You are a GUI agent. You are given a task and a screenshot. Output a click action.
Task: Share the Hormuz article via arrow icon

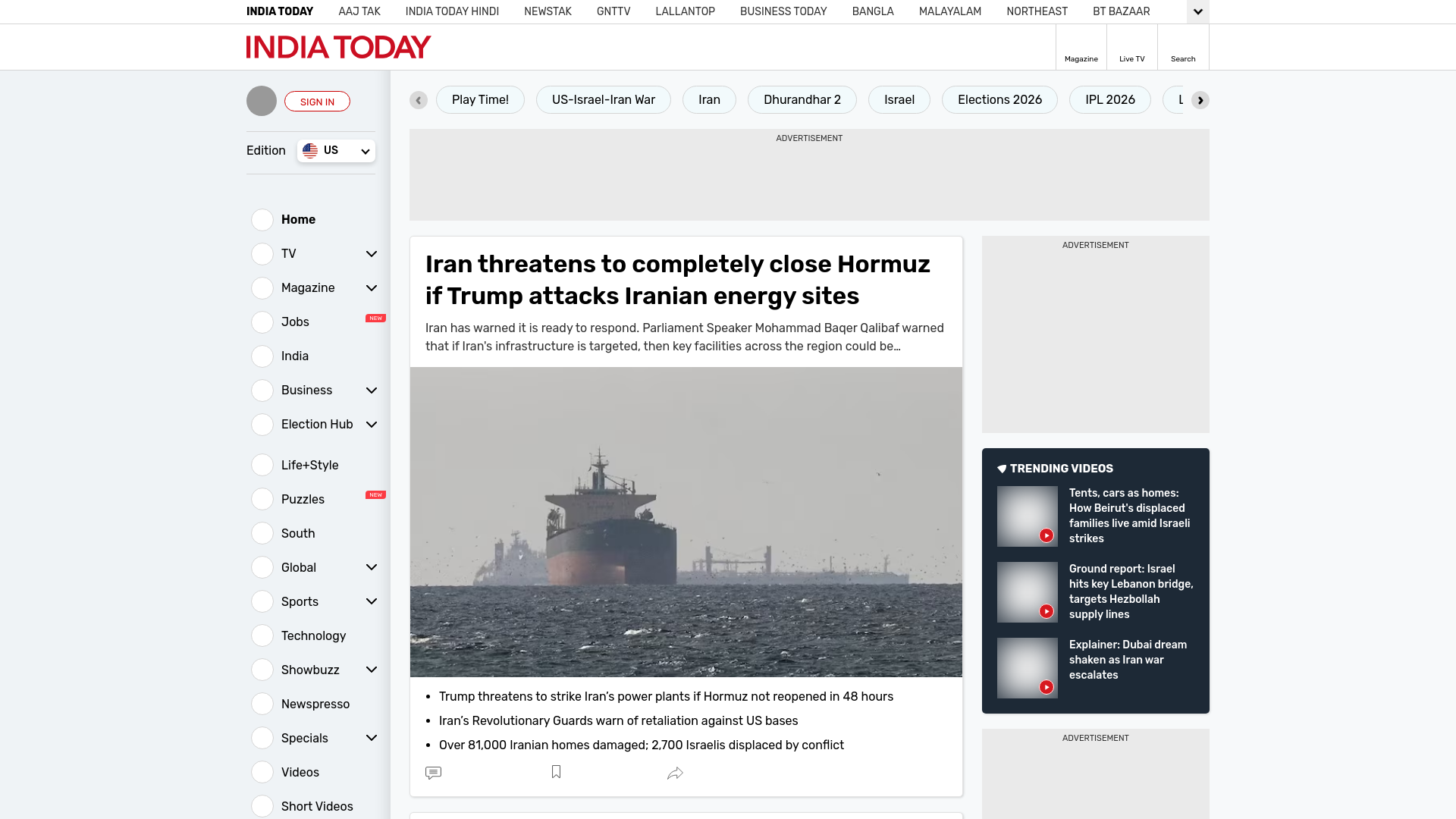pyautogui.click(x=675, y=773)
